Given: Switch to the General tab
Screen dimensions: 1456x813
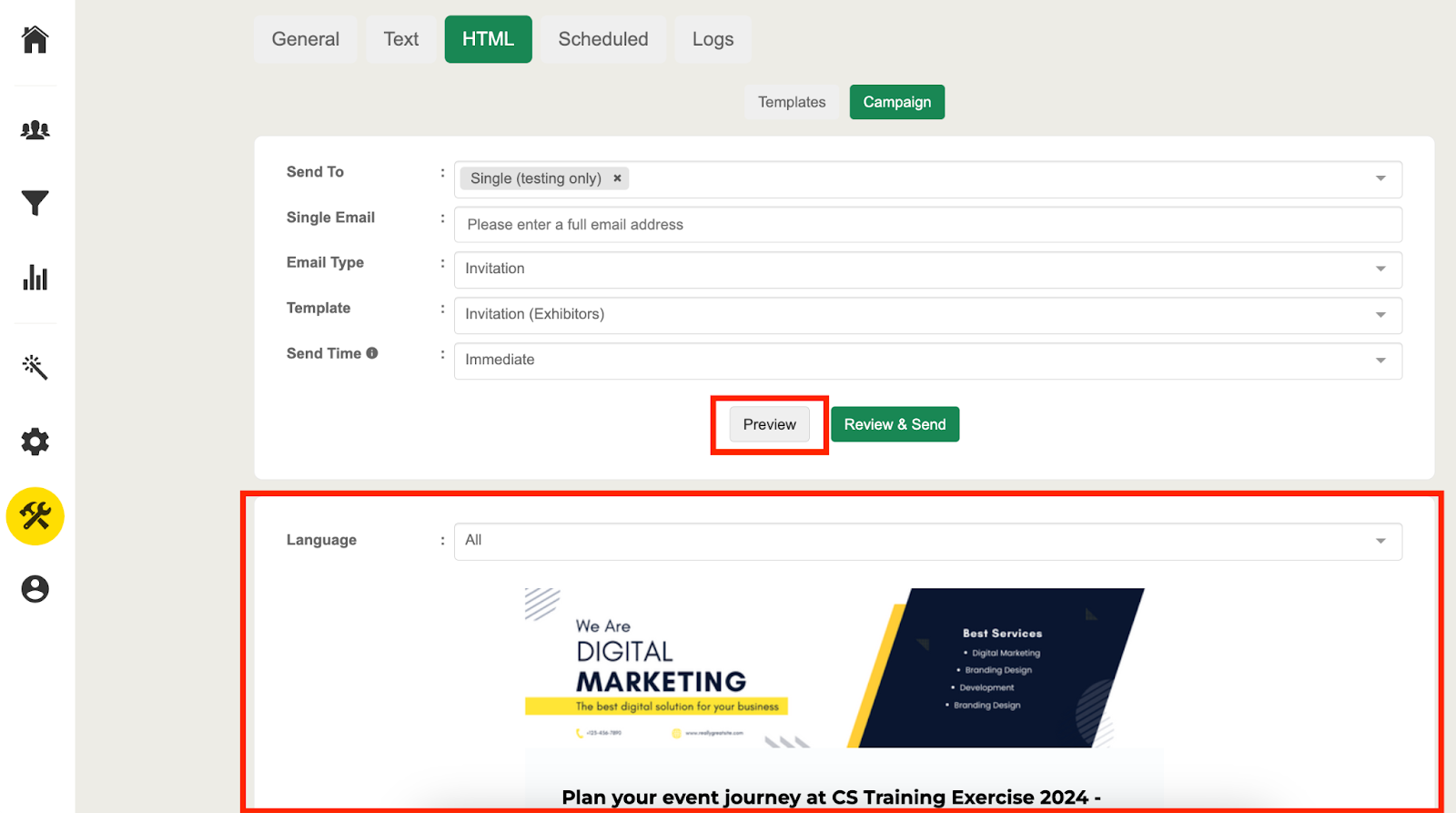Looking at the screenshot, I should tap(305, 39).
